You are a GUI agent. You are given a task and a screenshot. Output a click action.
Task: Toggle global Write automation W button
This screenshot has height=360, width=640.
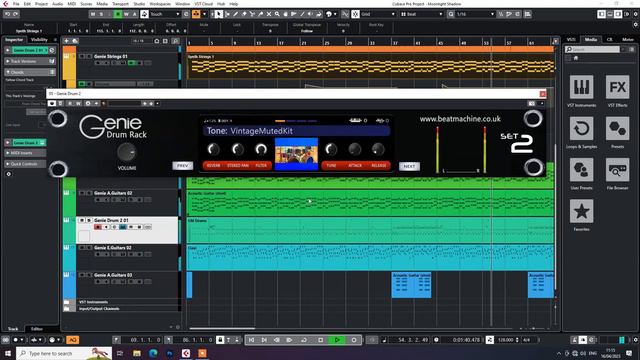[126, 14]
